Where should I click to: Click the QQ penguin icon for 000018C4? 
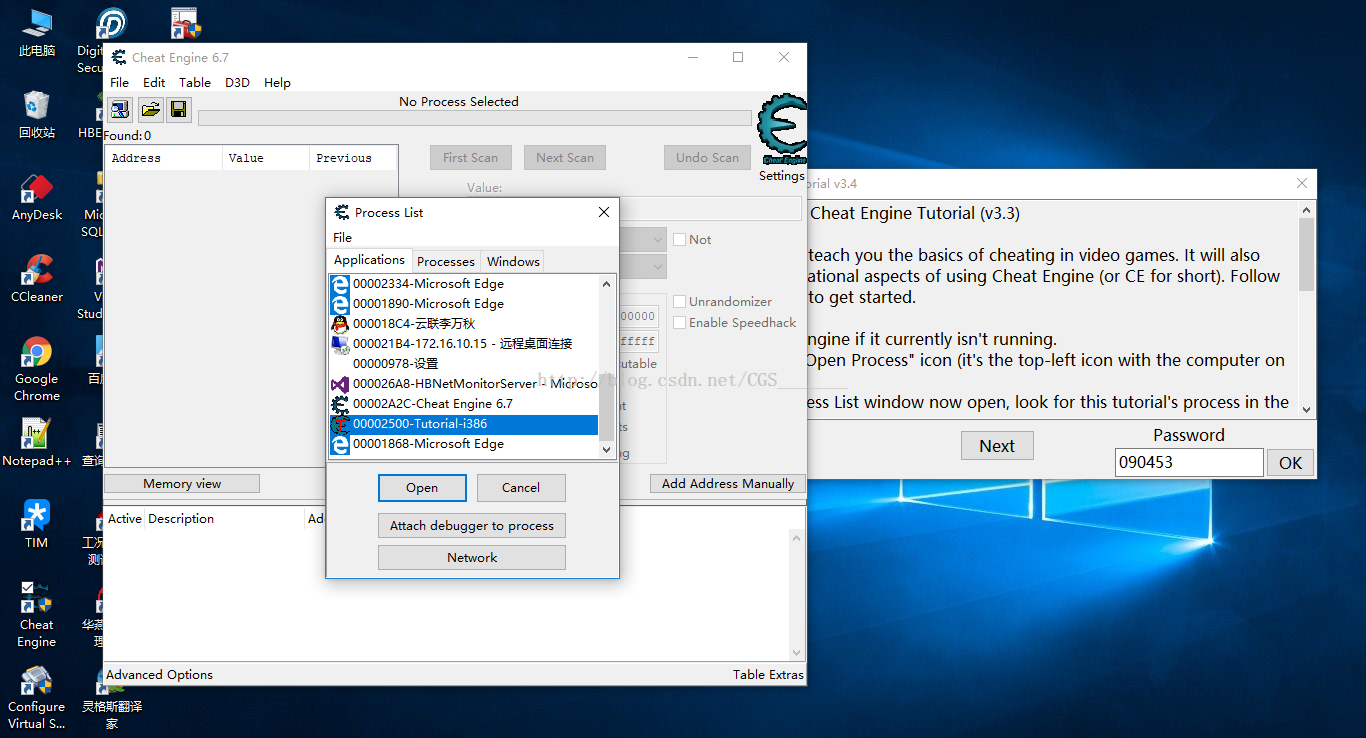click(340, 324)
